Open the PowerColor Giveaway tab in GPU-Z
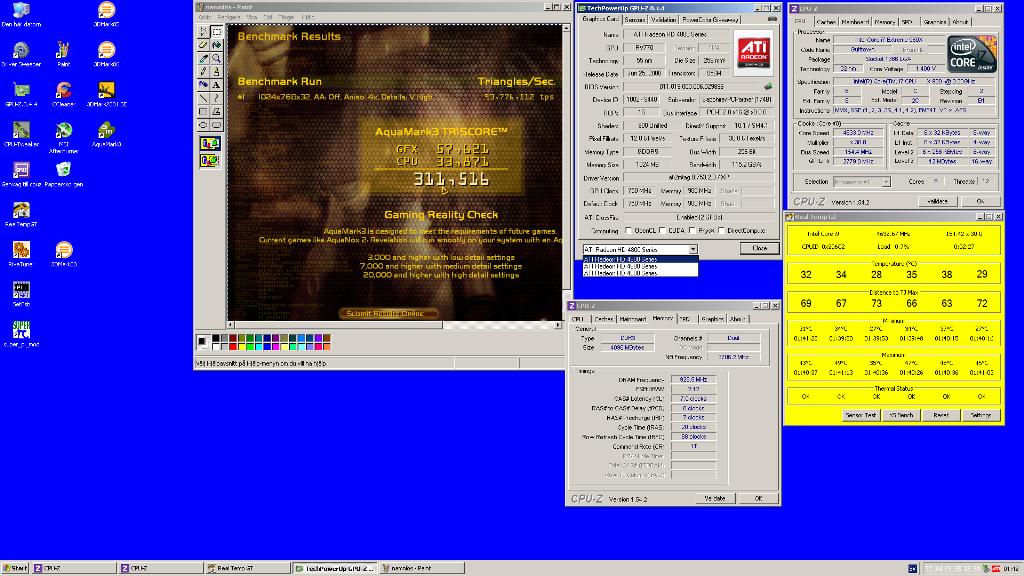This screenshot has width=1024, height=576. pyautogui.click(x=711, y=20)
